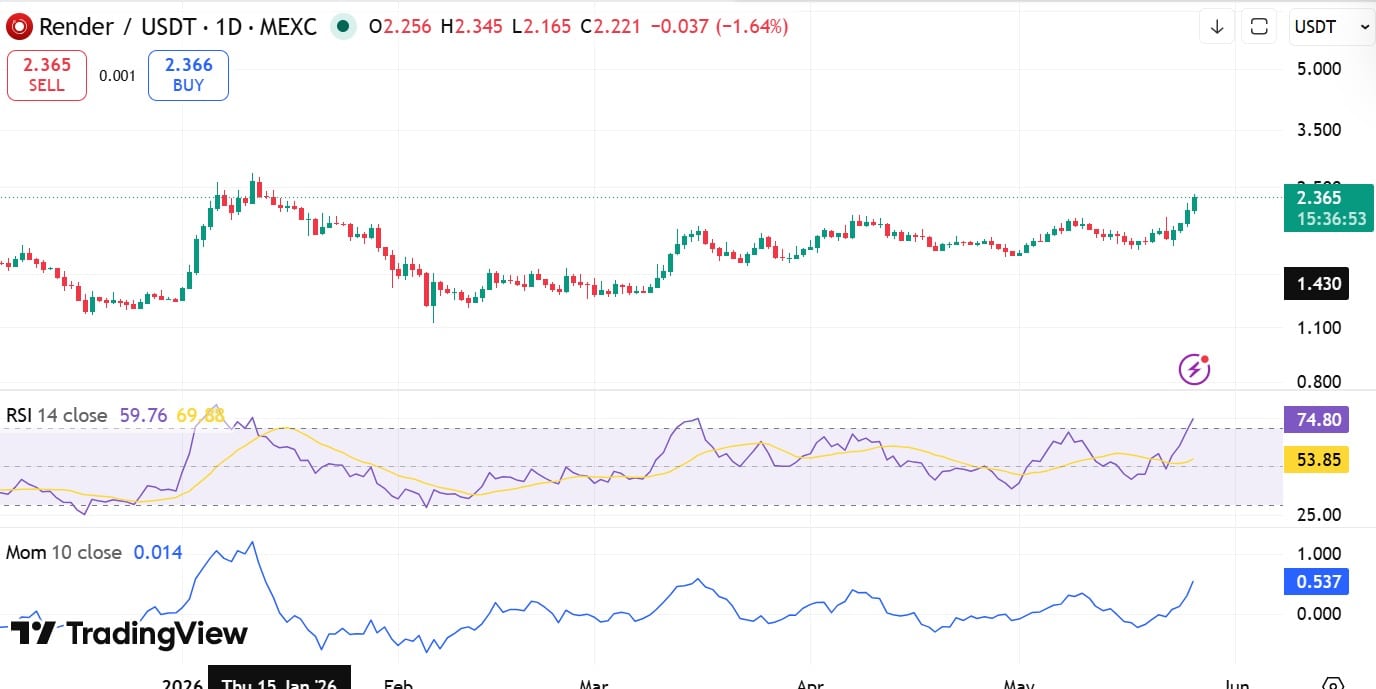The width and height of the screenshot is (1376, 689).
Task: Click the Jun label on time axis
Action: coord(1236,682)
